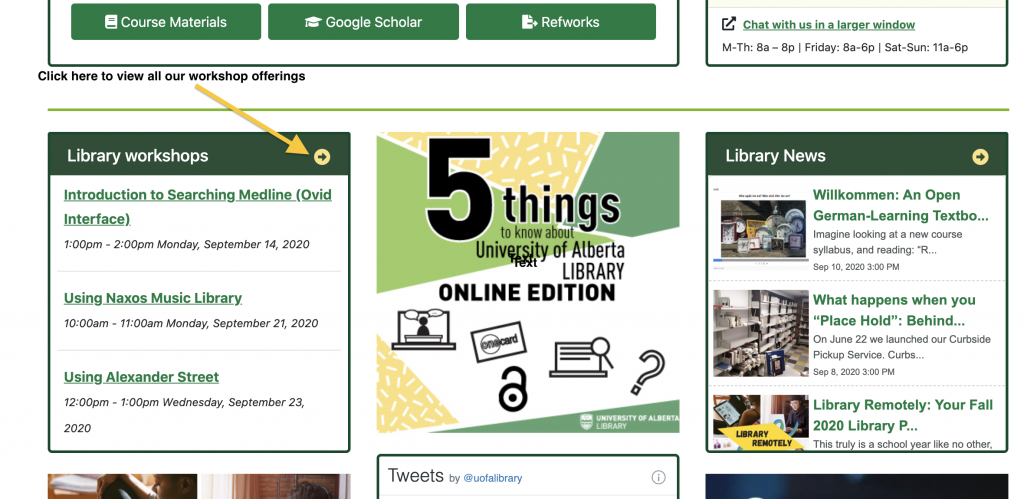Viewport: 1024px width, 499px height.
Task: Click the graduation cap icon on Google Scholar
Action: pyautogui.click(x=313, y=22)
